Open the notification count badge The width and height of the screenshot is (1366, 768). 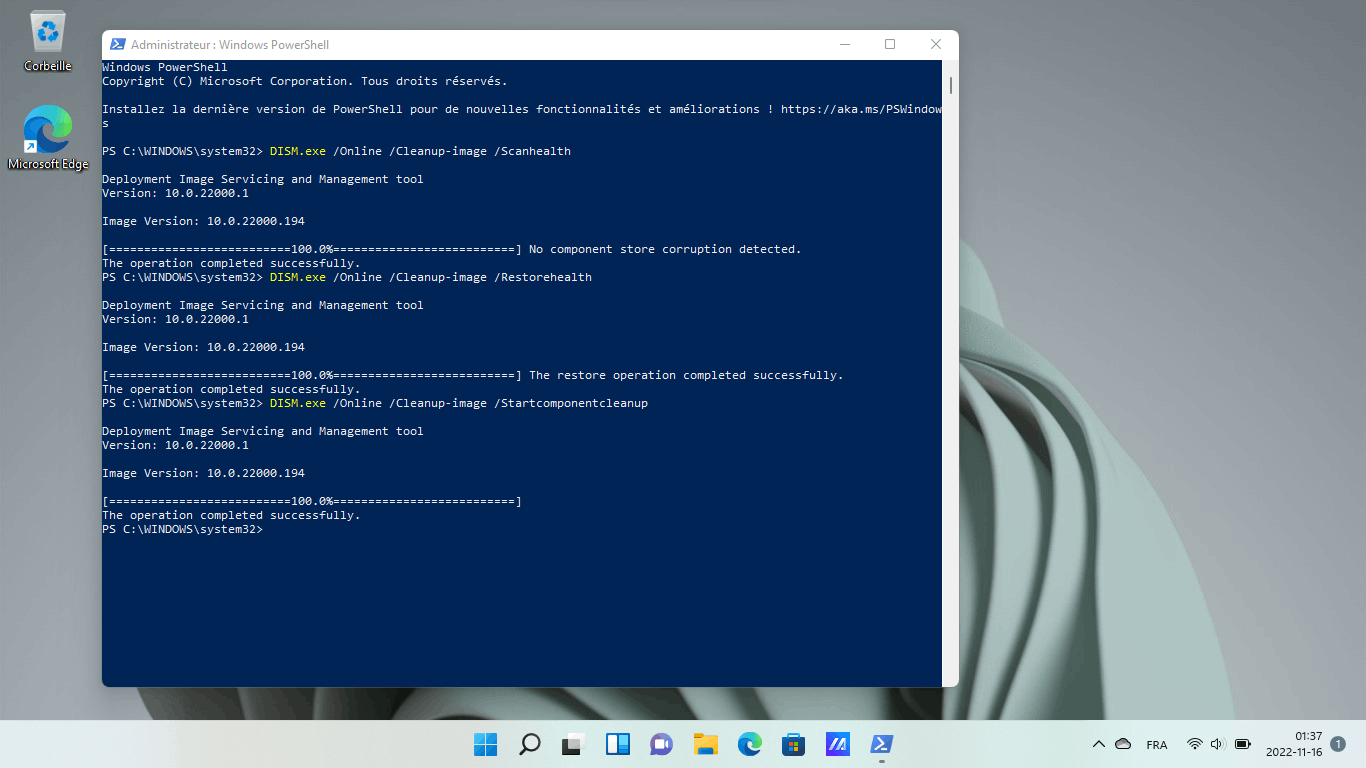(x=1338, y=744)
